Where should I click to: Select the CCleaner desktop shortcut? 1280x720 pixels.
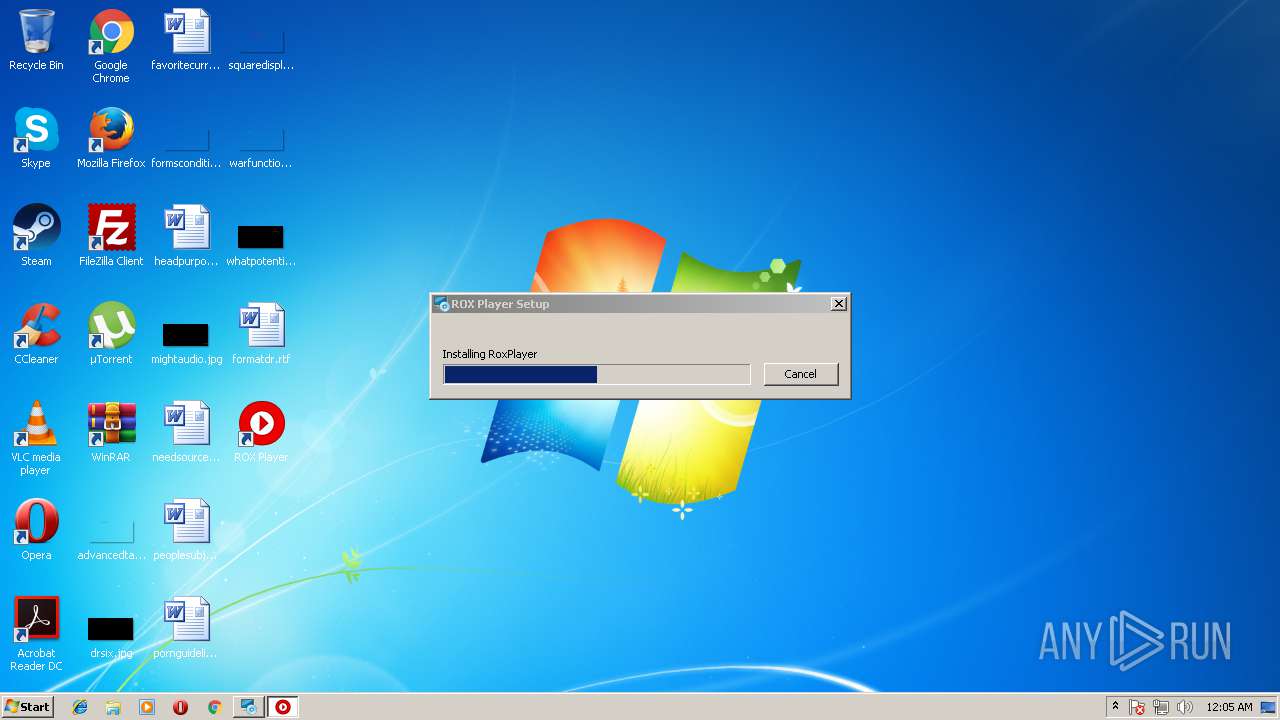coord(36,334)
